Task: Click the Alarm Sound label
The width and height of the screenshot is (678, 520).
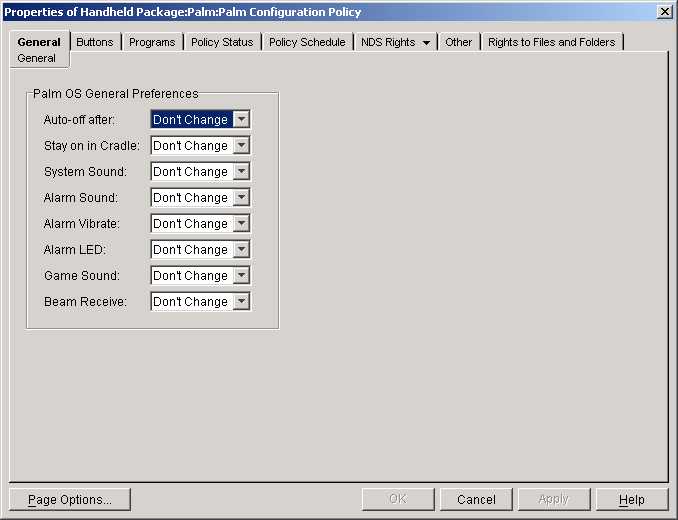Action: (x=80, y=198)
